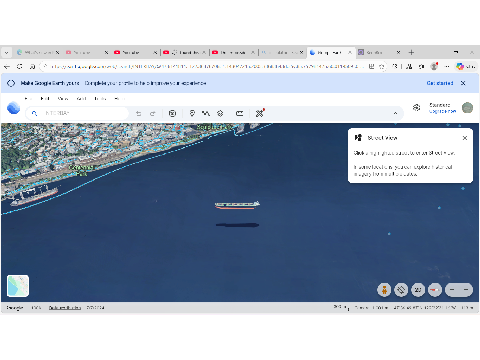Add a placemark with the pin tool
Viewport: 480px width, 360px height.
click(192, 113)
